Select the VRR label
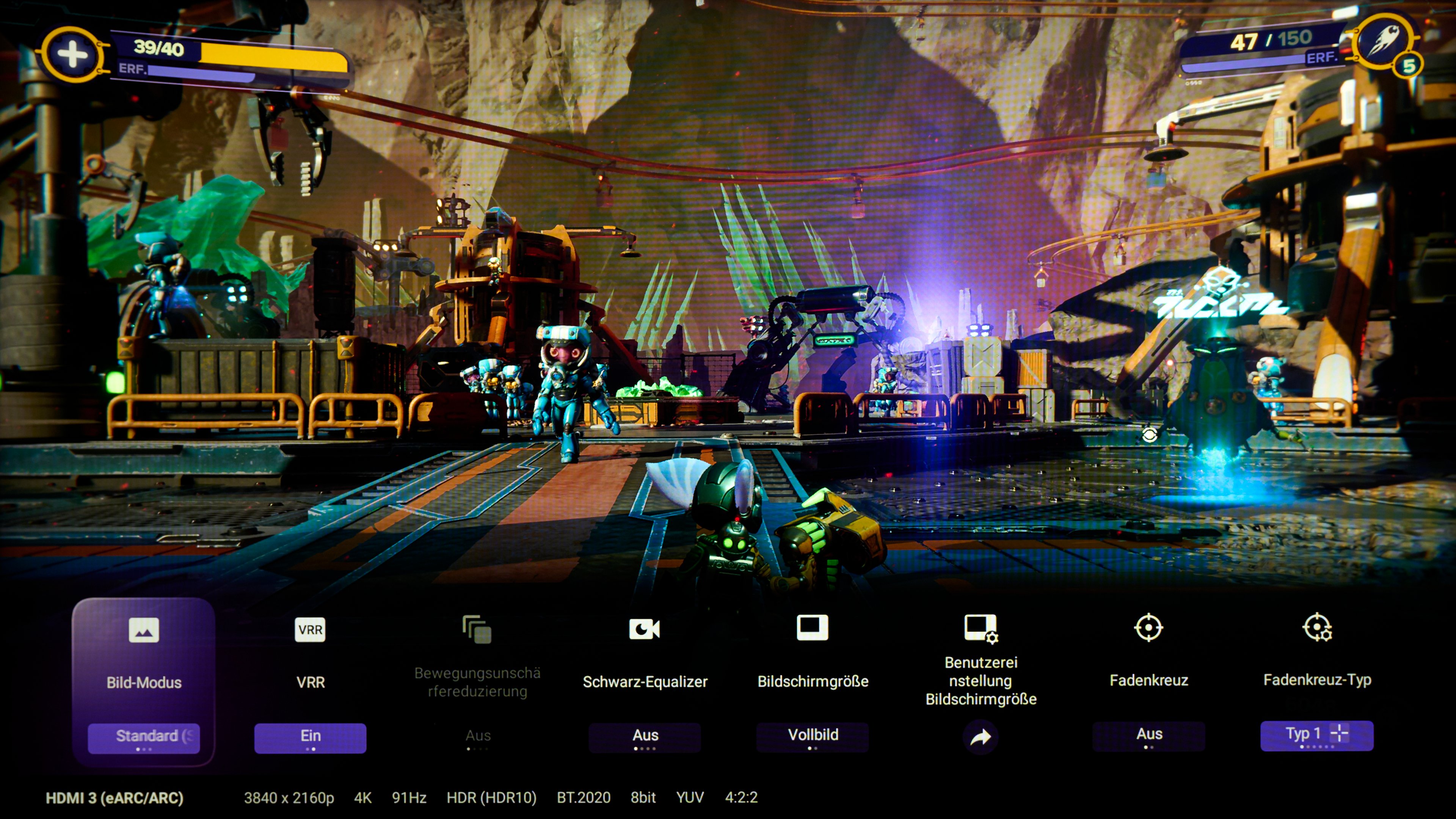This screenshot has width=1456, height=819. pos(310,682)
